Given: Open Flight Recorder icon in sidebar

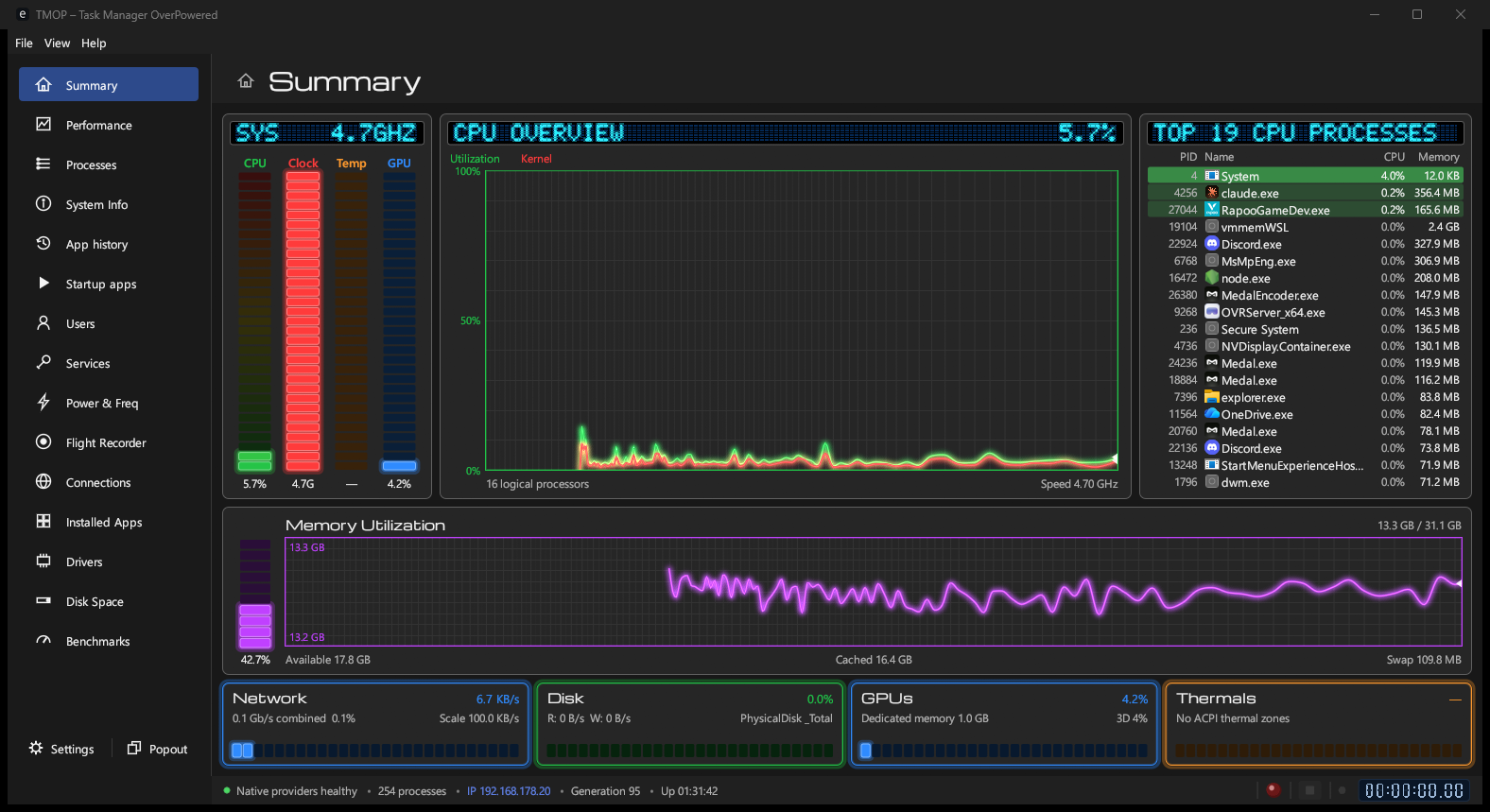Looking at the screenshot, I should point(43,442).
